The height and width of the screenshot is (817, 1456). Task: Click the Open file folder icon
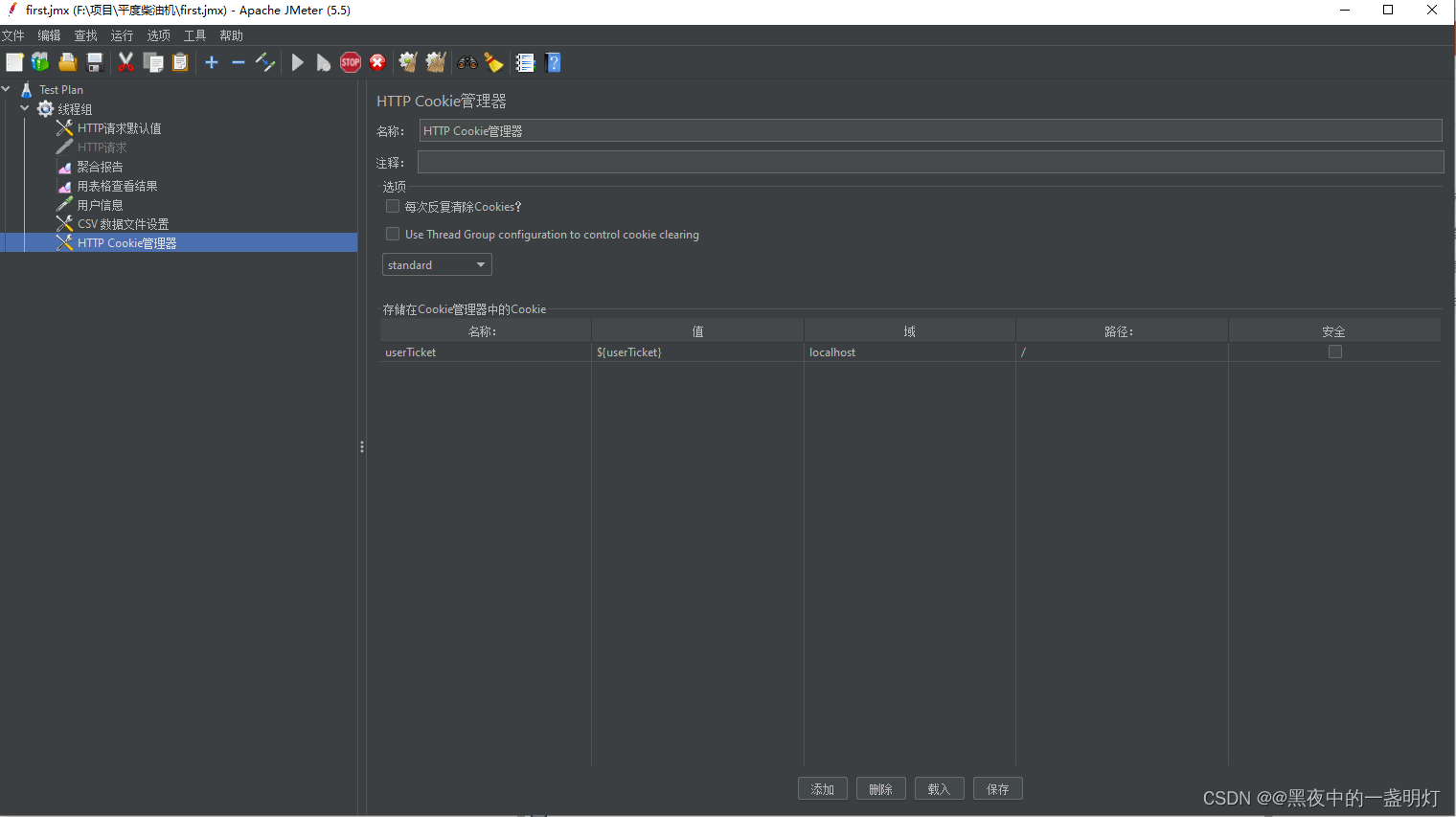pyautogui.click(x=67, y=62)
